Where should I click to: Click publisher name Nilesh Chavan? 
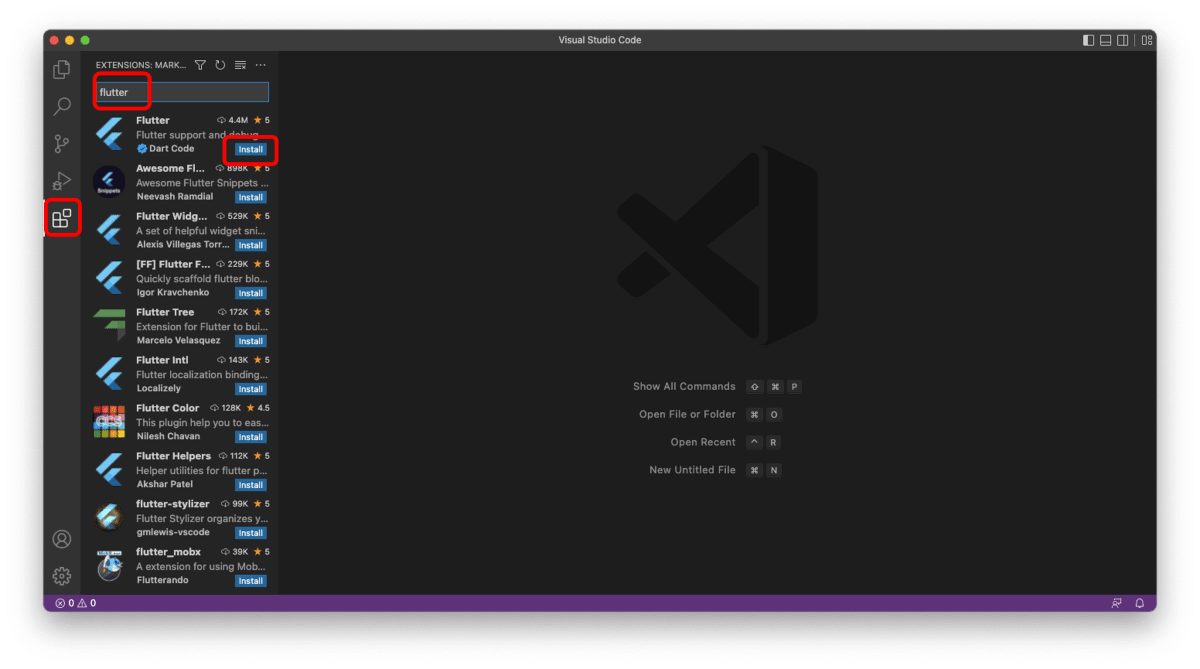pyautogui.click(x=168, y=436)
